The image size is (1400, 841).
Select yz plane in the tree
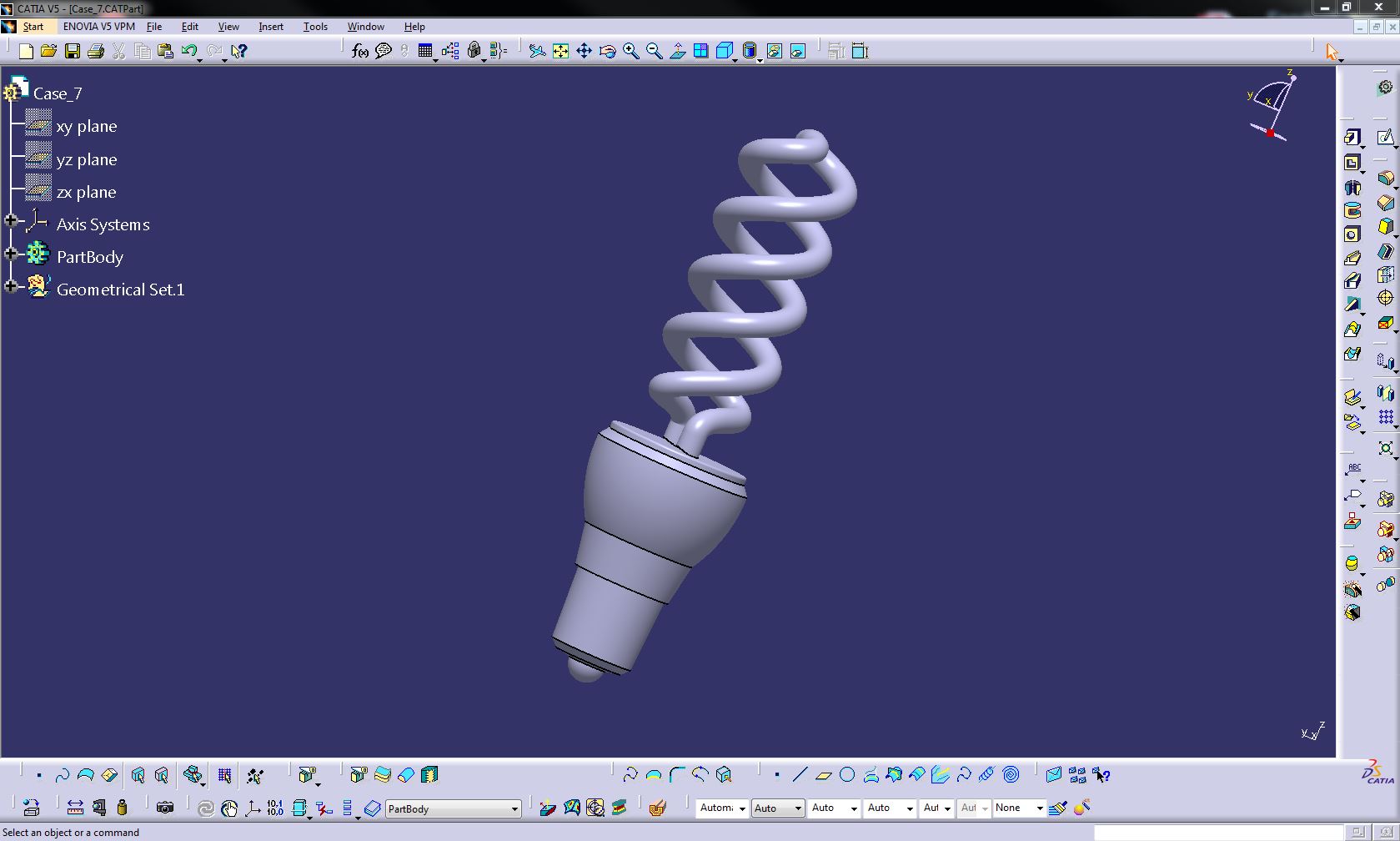(87, 159)
